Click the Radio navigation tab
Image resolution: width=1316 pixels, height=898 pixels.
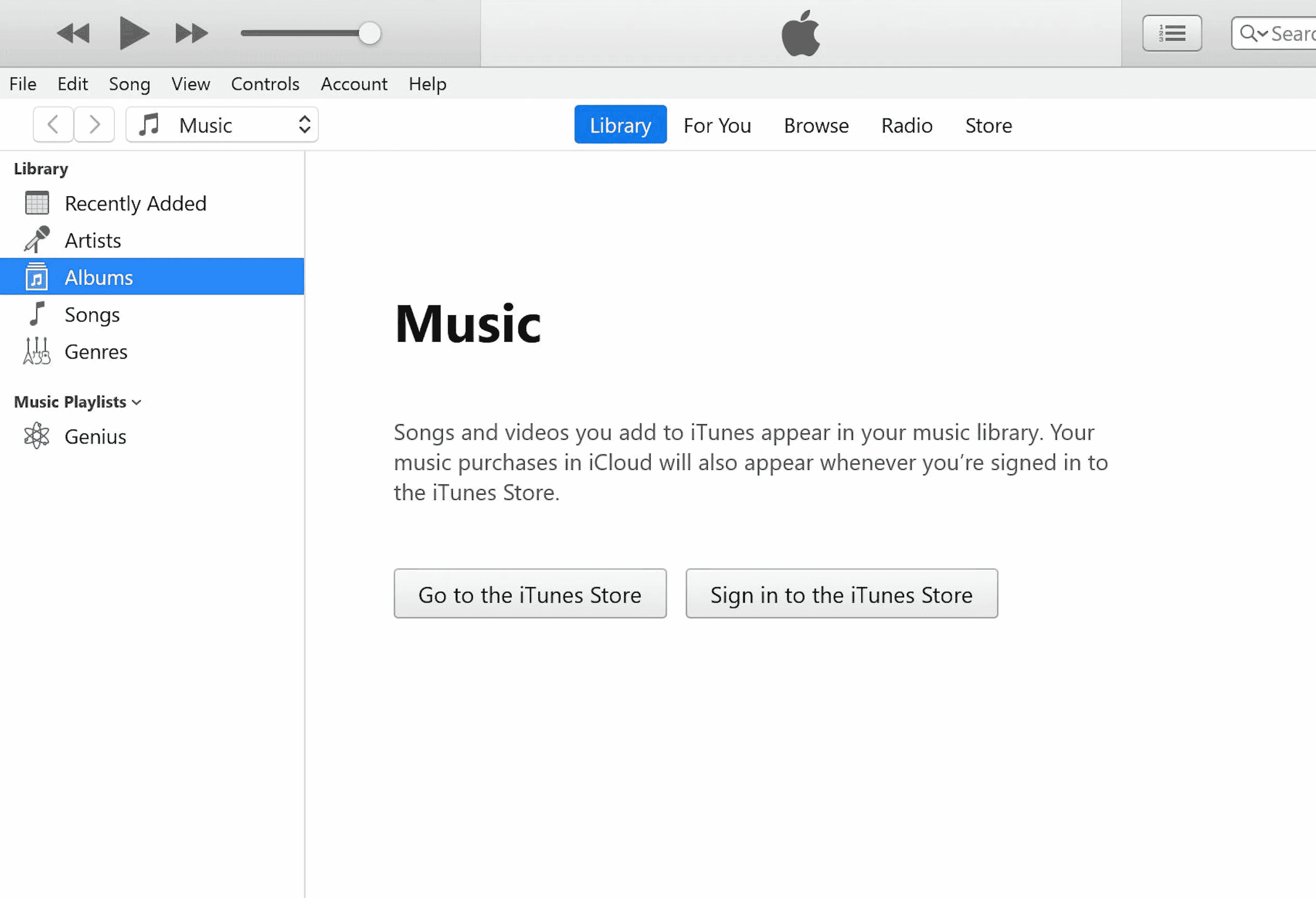[906, 125]
